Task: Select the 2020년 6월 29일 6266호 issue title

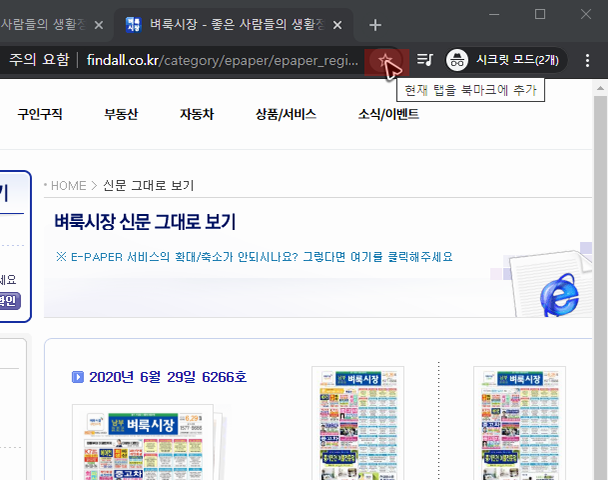Action: [168, 377]
